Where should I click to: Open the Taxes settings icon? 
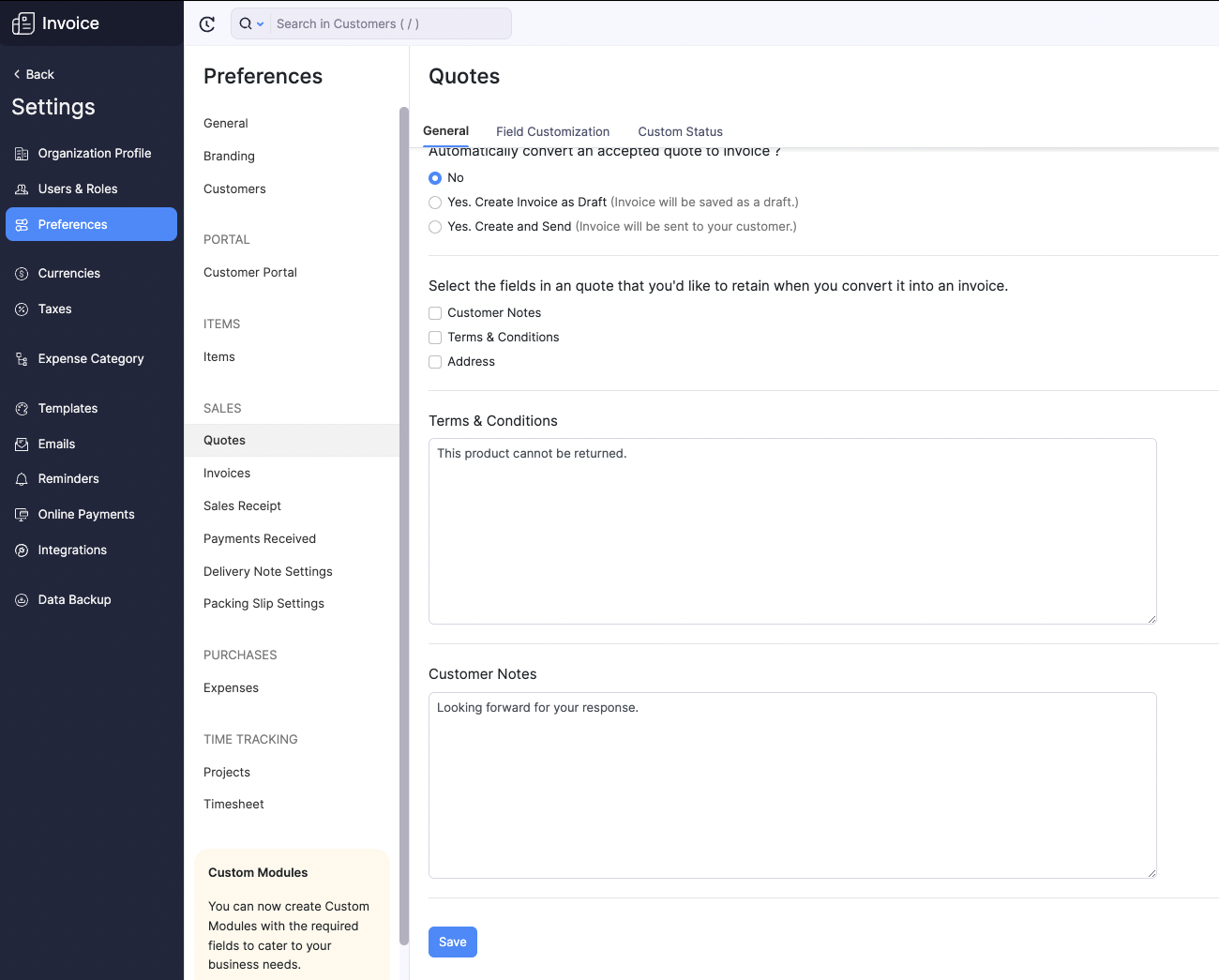[21, 309]
